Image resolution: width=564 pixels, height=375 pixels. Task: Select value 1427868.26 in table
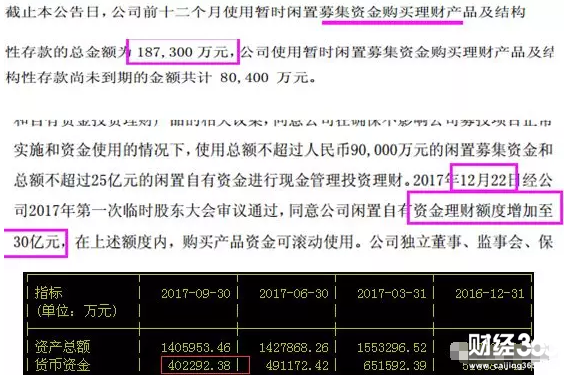point(294,348)
